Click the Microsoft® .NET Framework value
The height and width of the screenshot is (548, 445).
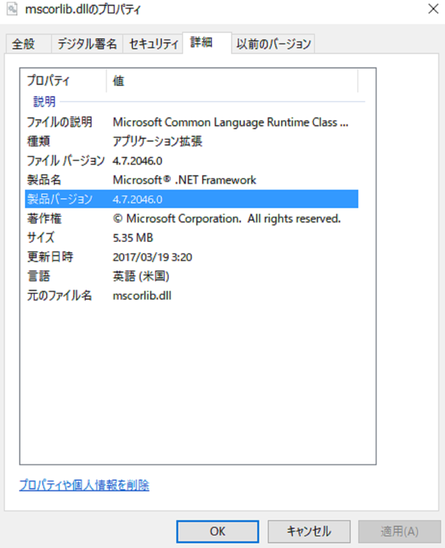[x=184, y=180]
